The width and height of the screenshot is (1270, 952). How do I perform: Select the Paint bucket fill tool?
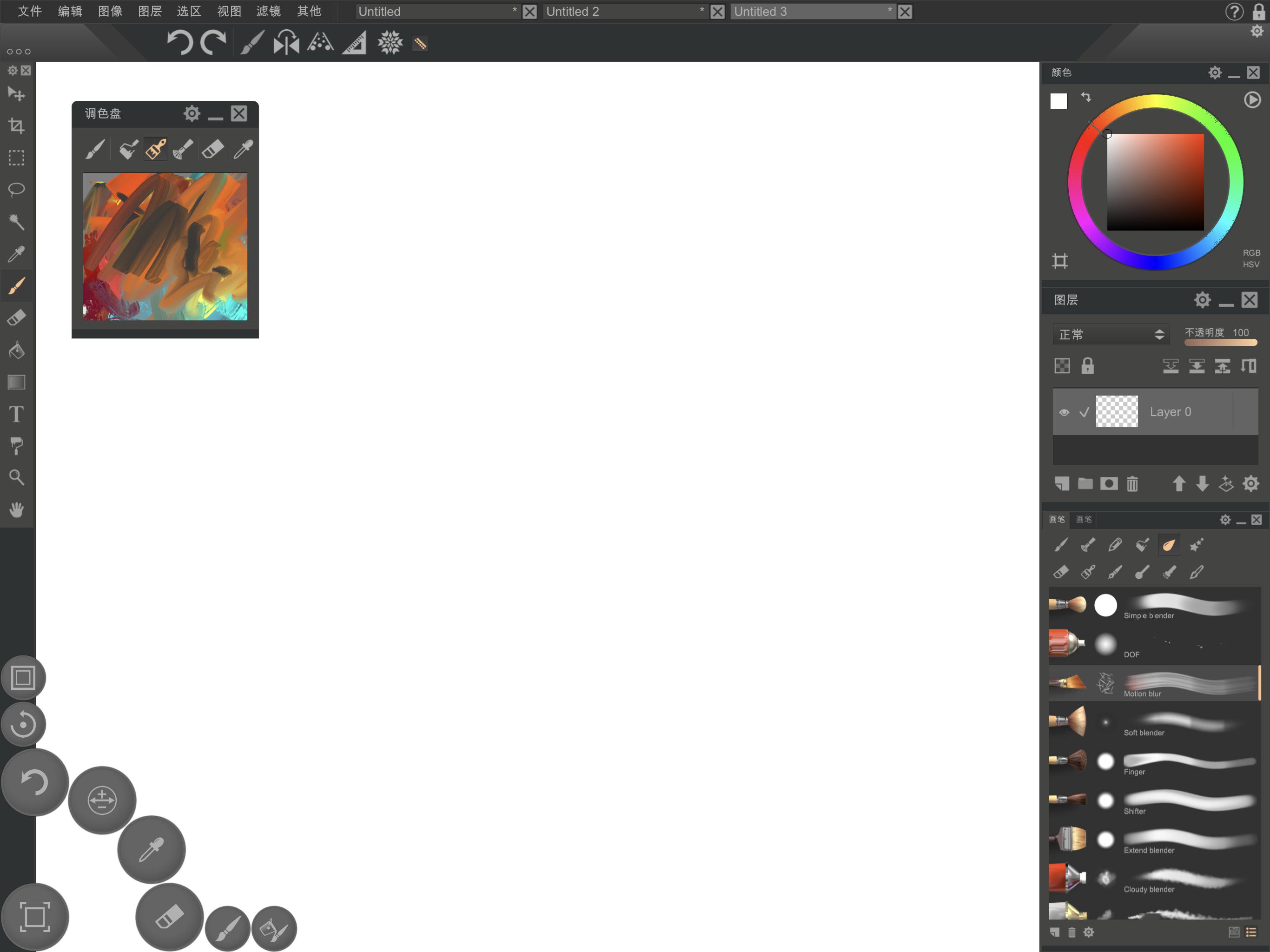pyautogui.click(x=16, y=350)
